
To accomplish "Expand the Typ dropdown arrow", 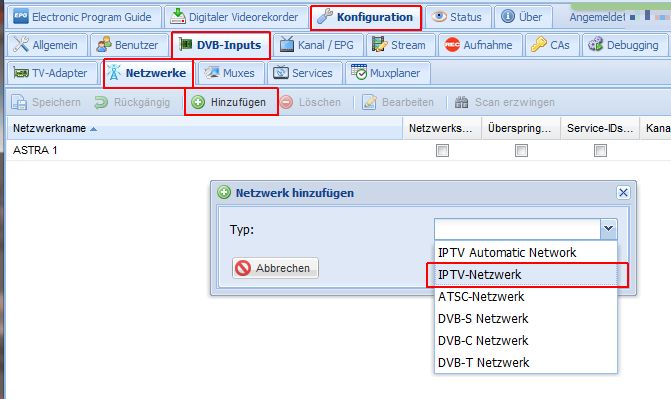I will [609, 229].
